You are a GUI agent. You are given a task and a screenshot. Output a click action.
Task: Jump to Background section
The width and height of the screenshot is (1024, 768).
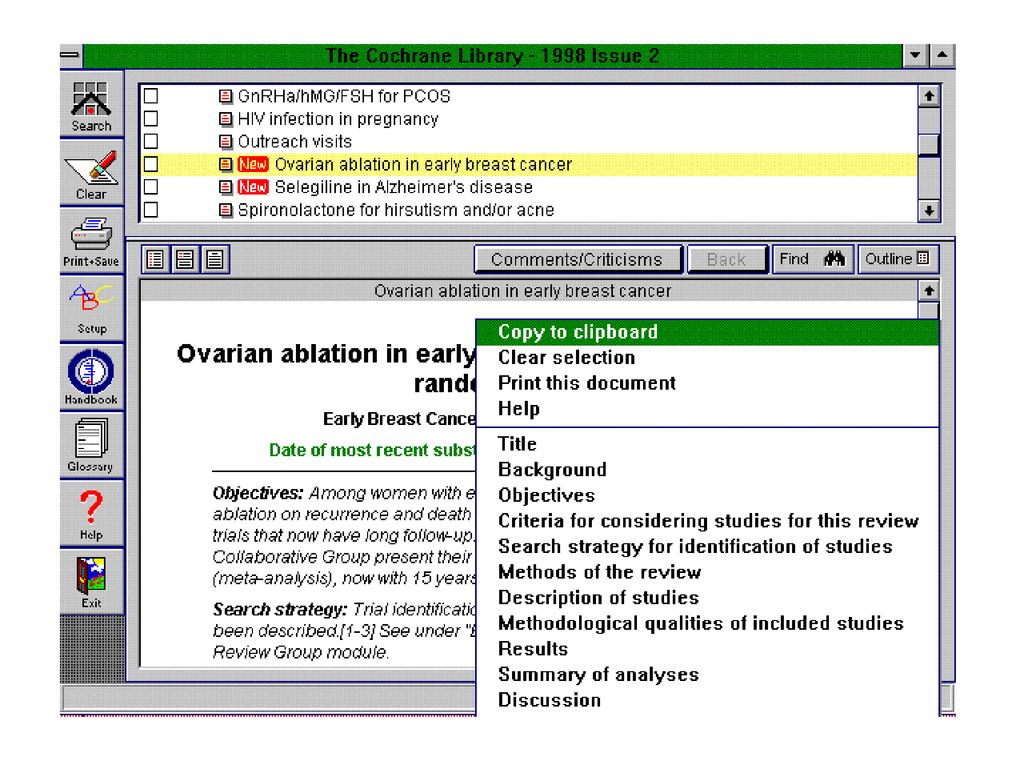coord(707,470)
